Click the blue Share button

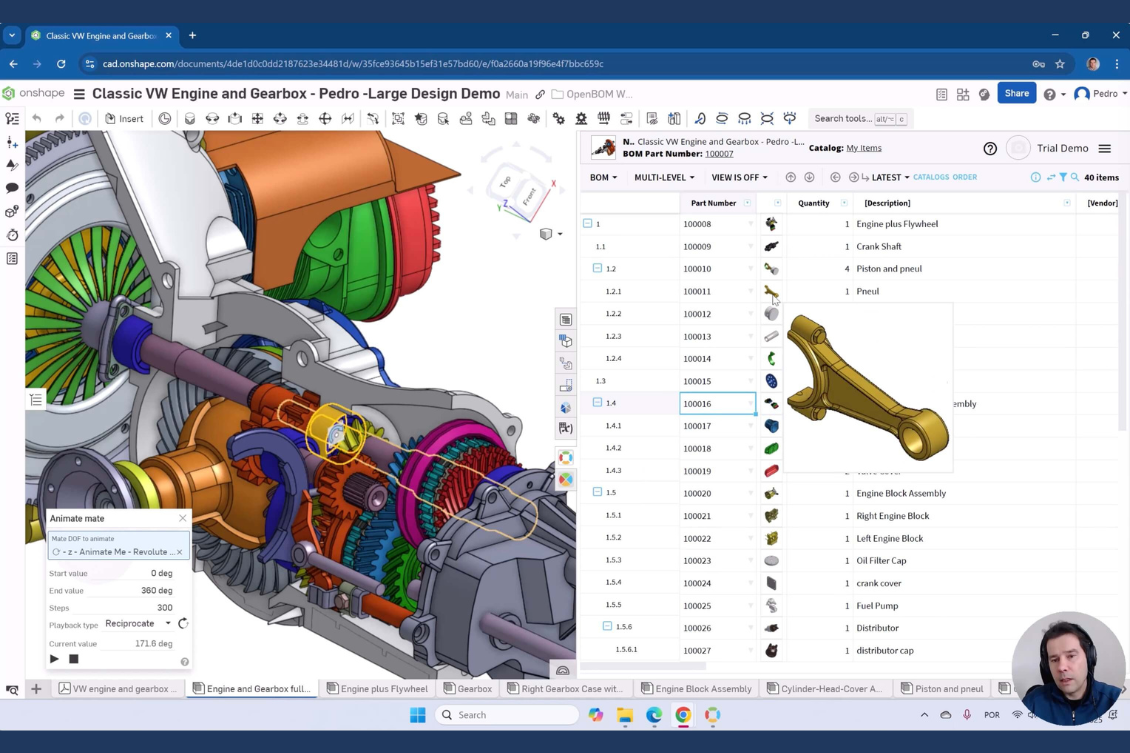(x=1016, y=93)
